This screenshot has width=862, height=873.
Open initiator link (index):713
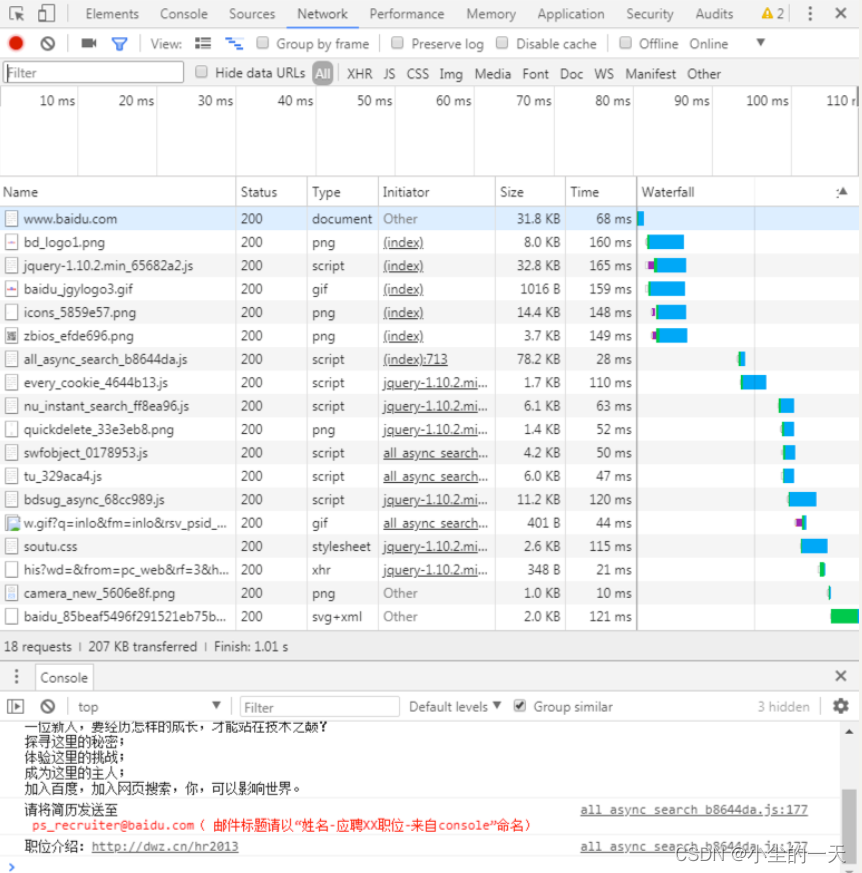click(415, 359)
